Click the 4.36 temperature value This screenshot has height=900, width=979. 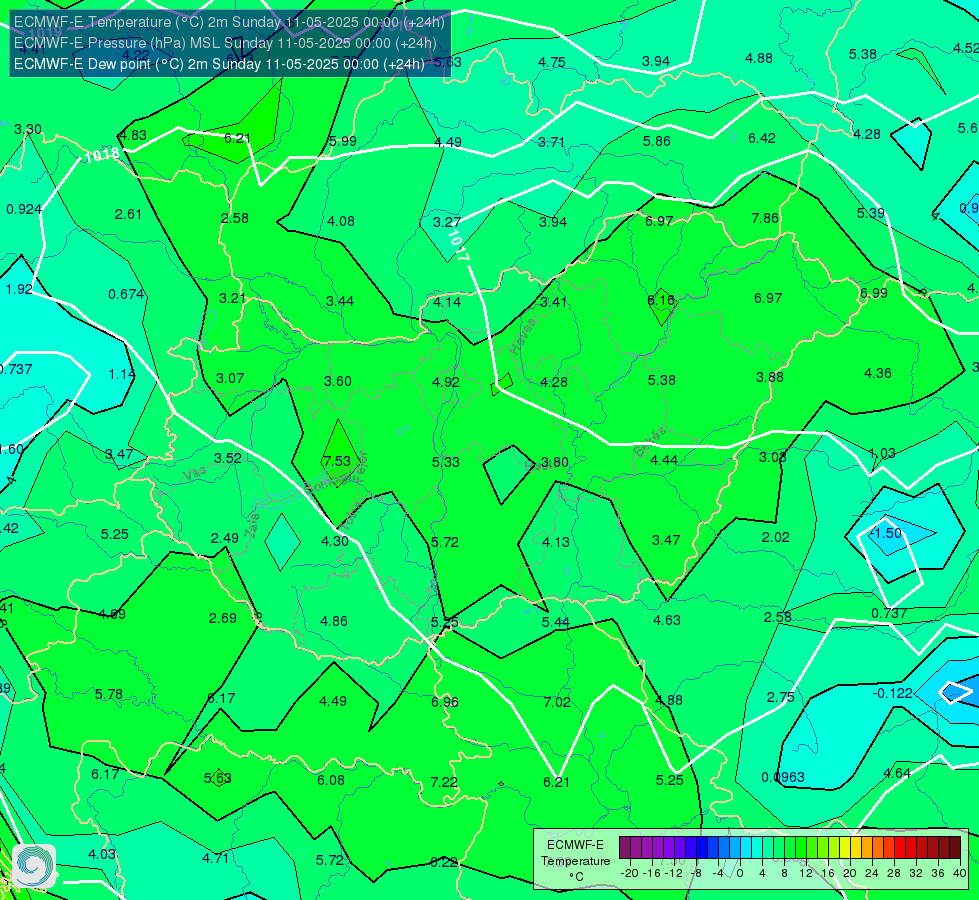(878, 373)
